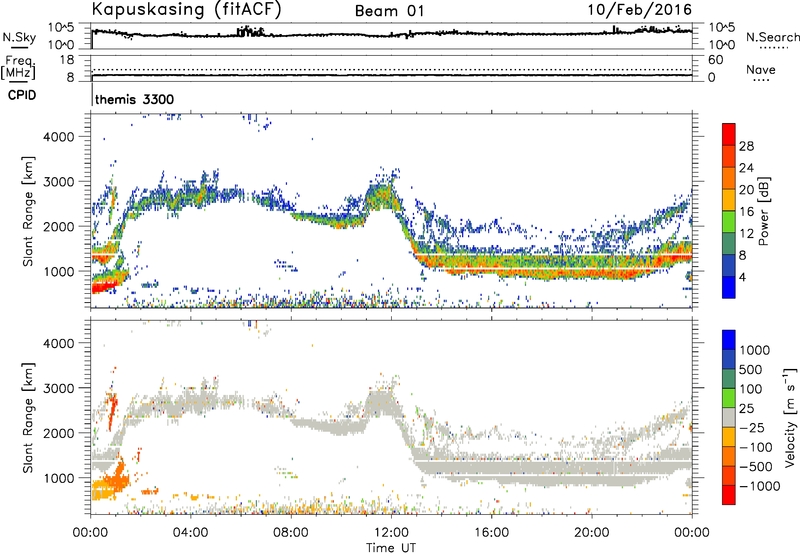
Task: Click the power echo peak near 12:00 UT
Action: pyautogui.click(x=382, y=195)
